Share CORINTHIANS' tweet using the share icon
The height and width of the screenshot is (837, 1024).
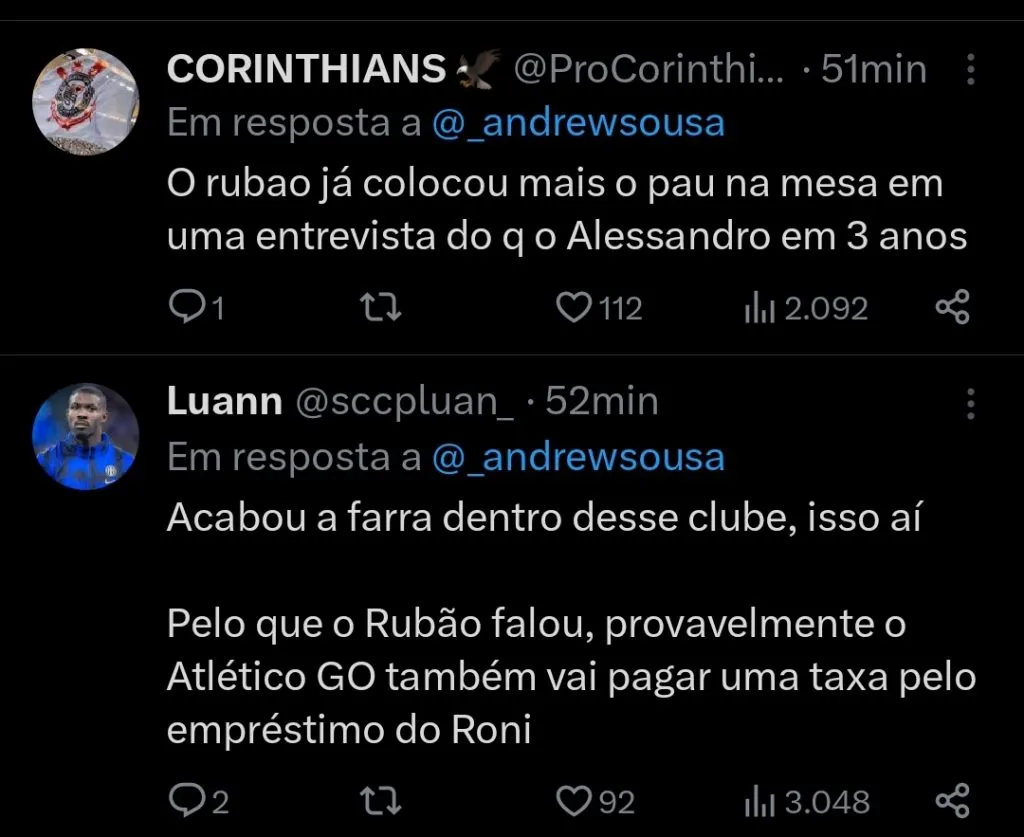(x=953, y=307)
